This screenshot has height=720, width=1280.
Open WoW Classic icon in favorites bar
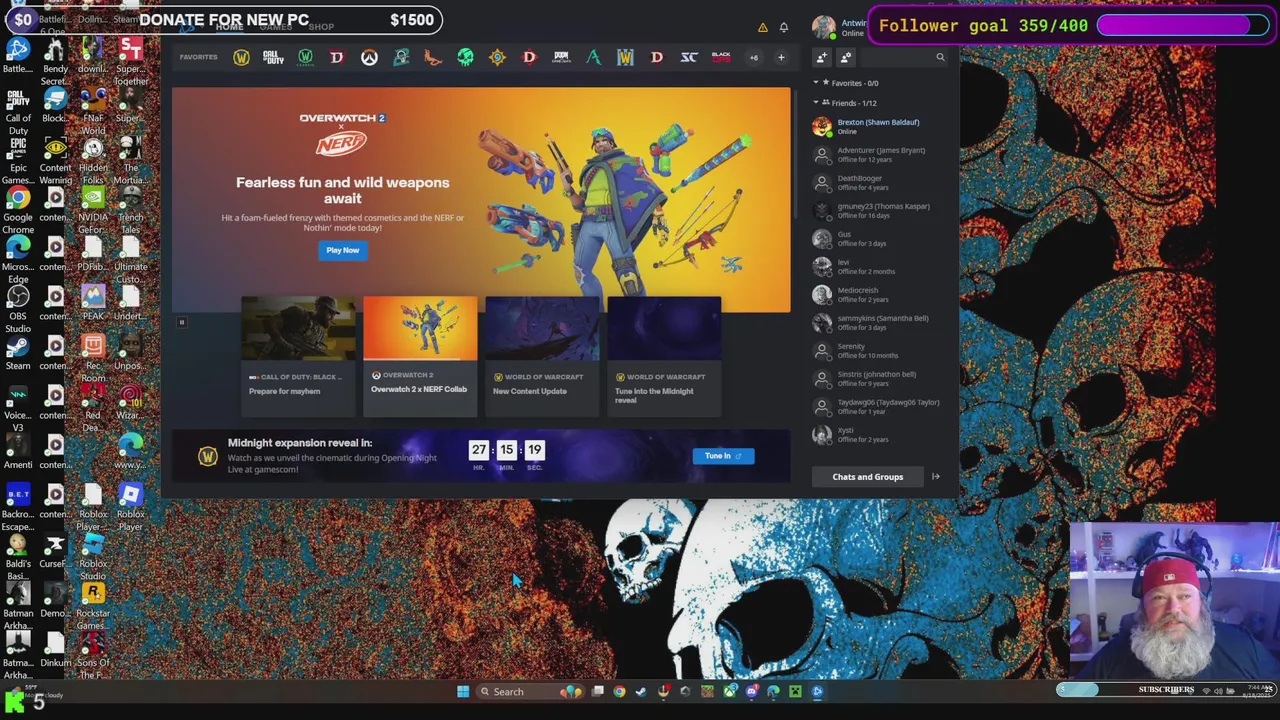point(305,58)
